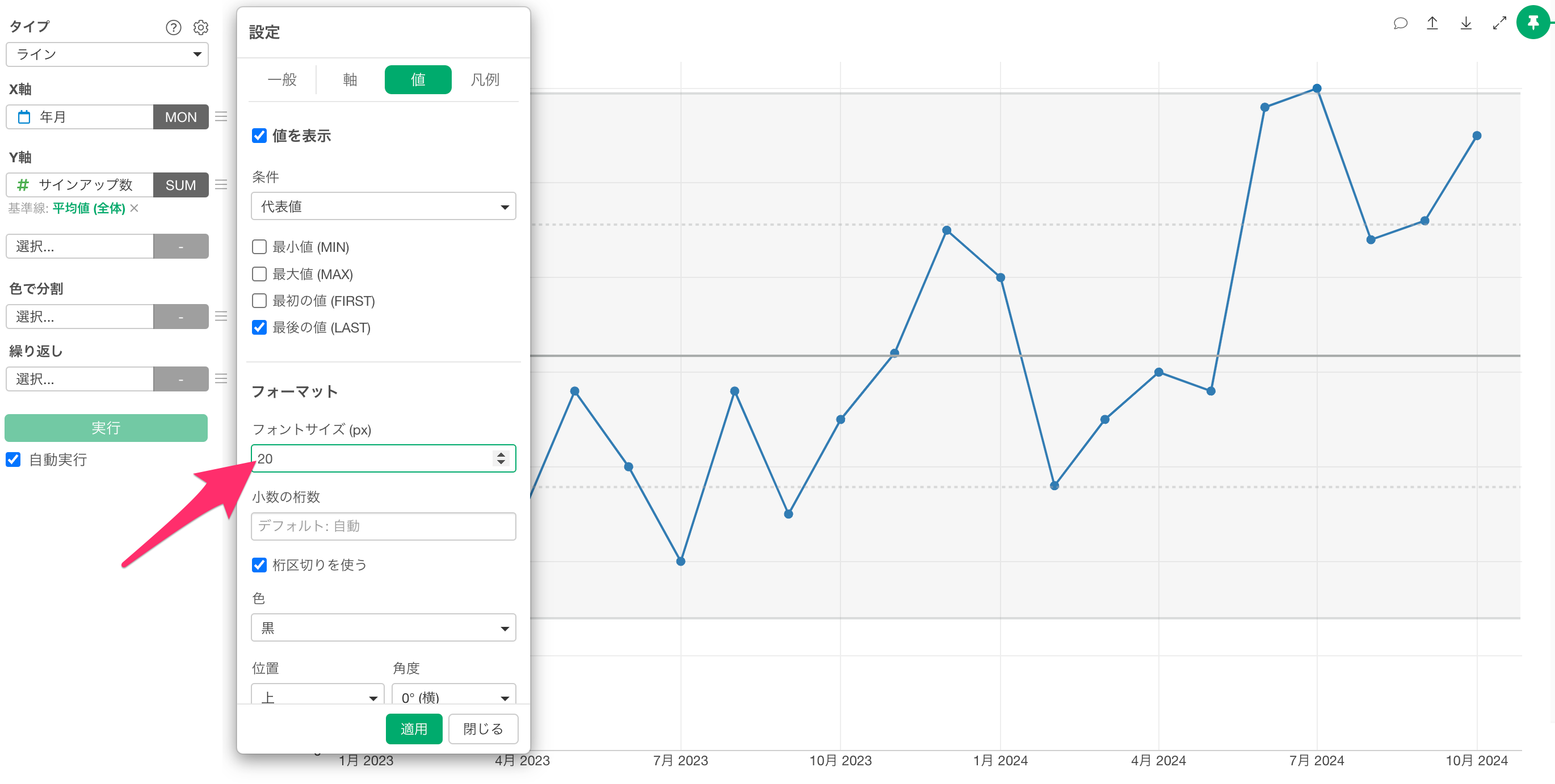Click the download arrow icon

[1466, 23]
